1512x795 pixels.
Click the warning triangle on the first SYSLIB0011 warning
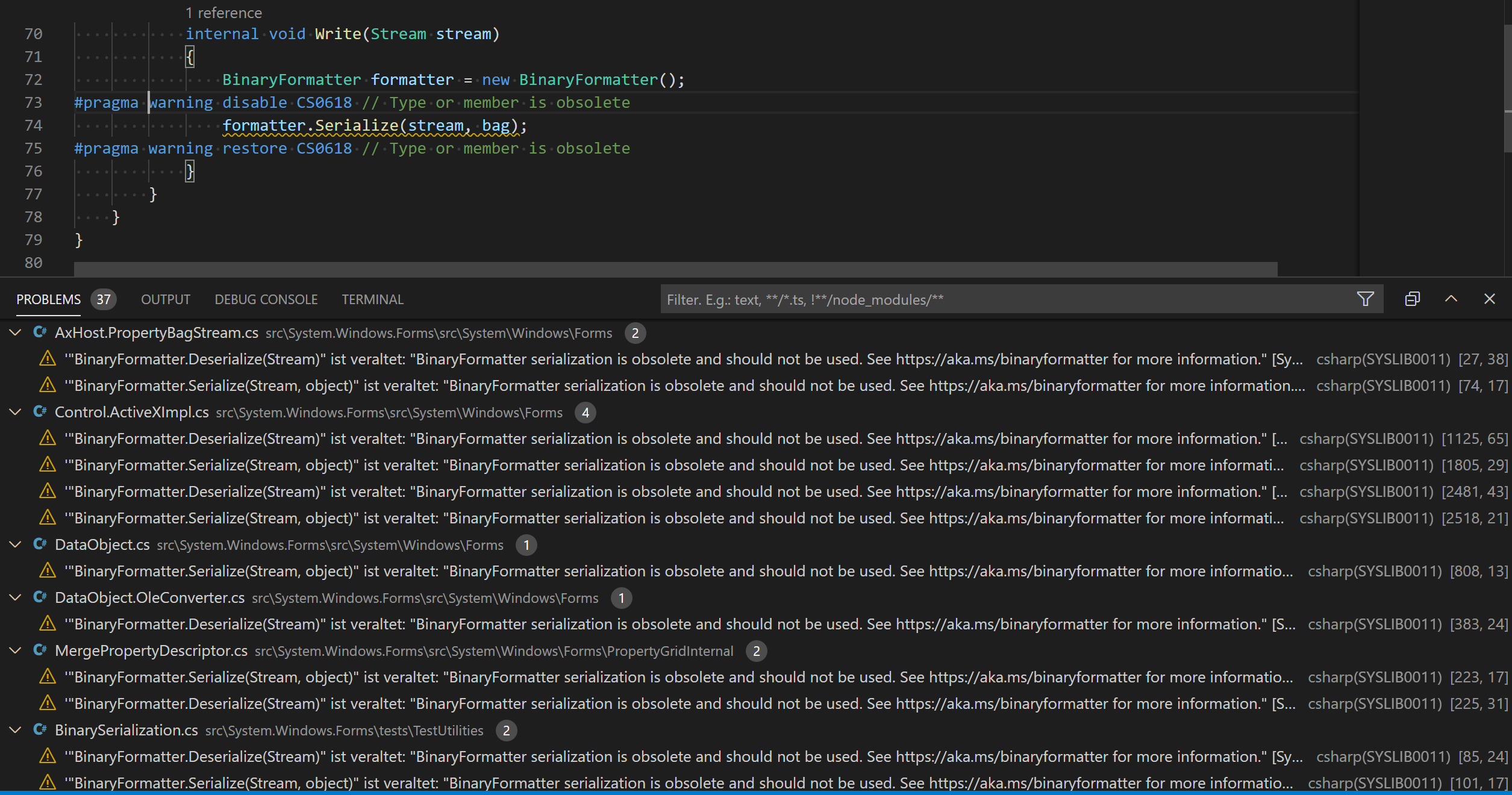[x=47, y=358]
